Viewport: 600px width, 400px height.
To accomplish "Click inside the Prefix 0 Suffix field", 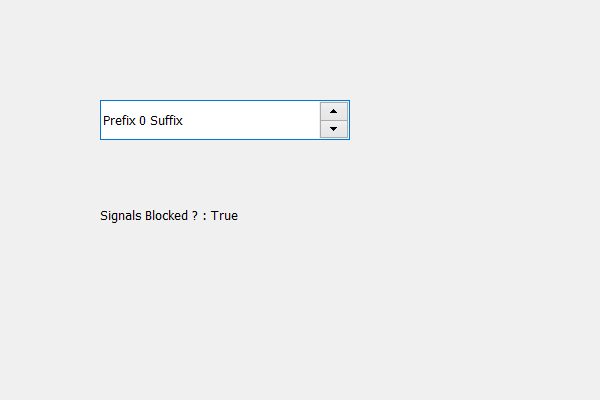I will (x=210, y=120).
